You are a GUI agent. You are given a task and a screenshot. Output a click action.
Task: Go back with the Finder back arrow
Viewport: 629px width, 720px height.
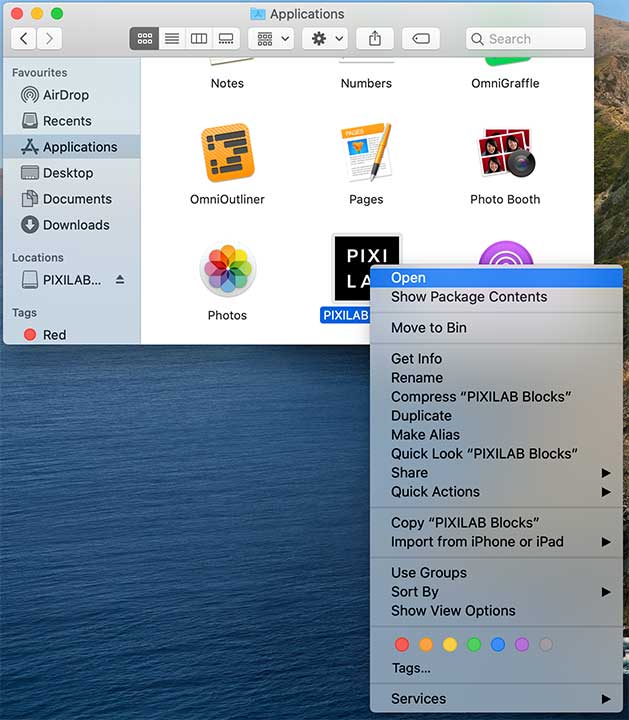pos(24,39)
